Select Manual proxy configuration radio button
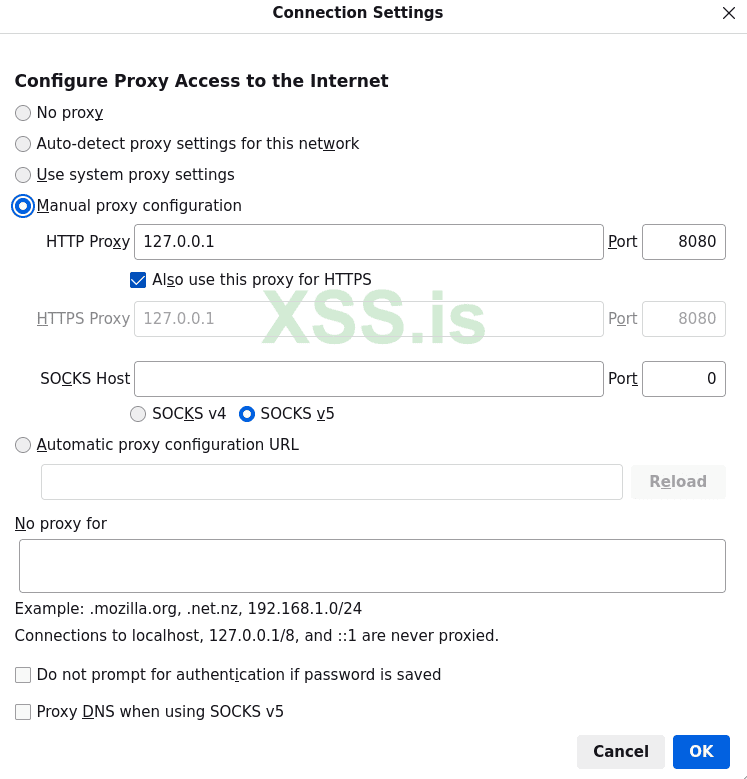Image resolution: width=747 pixels, height=779 pixels. (x=23, y=206)
